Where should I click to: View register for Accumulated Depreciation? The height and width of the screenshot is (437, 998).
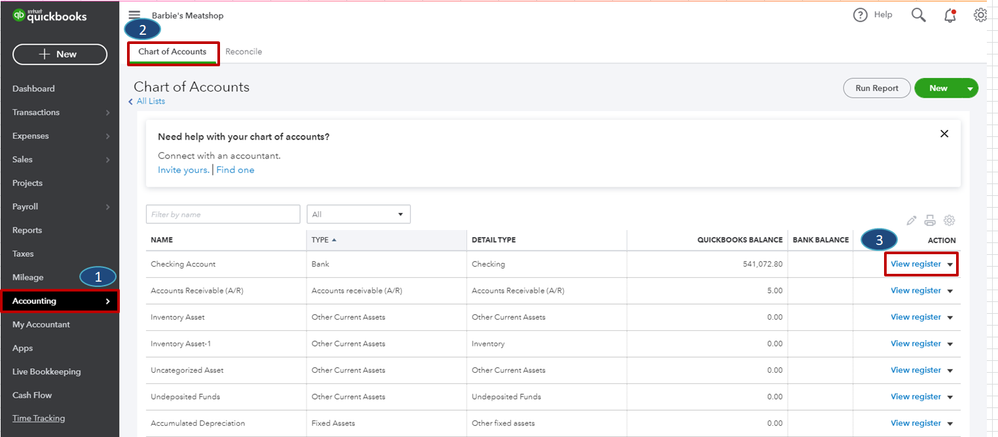[915, 423]
